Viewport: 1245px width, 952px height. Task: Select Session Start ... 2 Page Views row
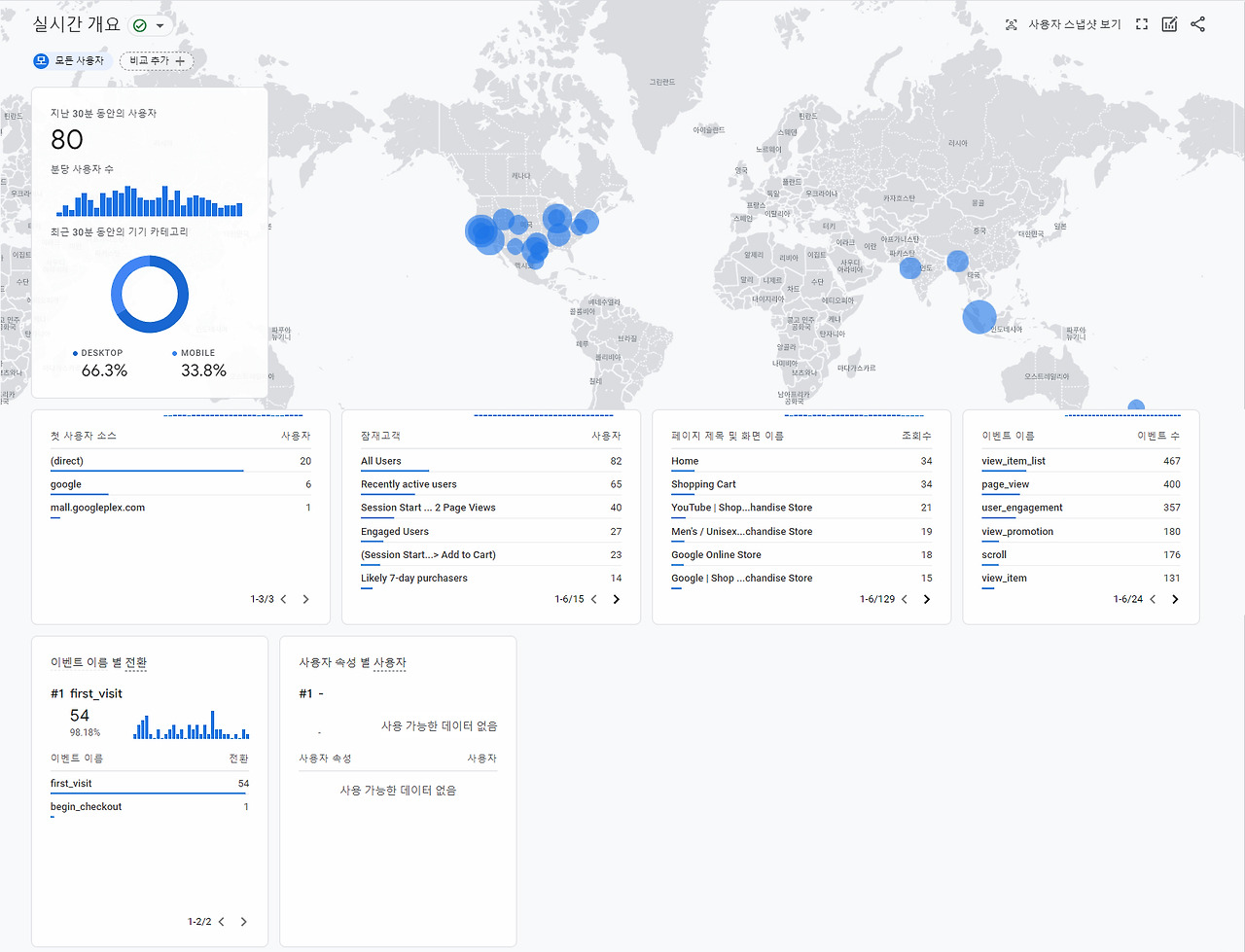click(x=491, y=509)
